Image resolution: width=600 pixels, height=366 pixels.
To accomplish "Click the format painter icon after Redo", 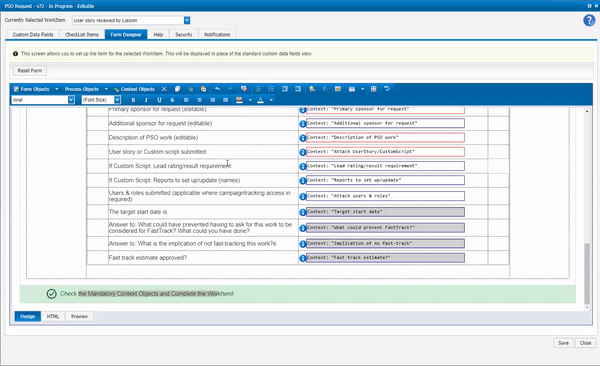I will pos(244,89).
